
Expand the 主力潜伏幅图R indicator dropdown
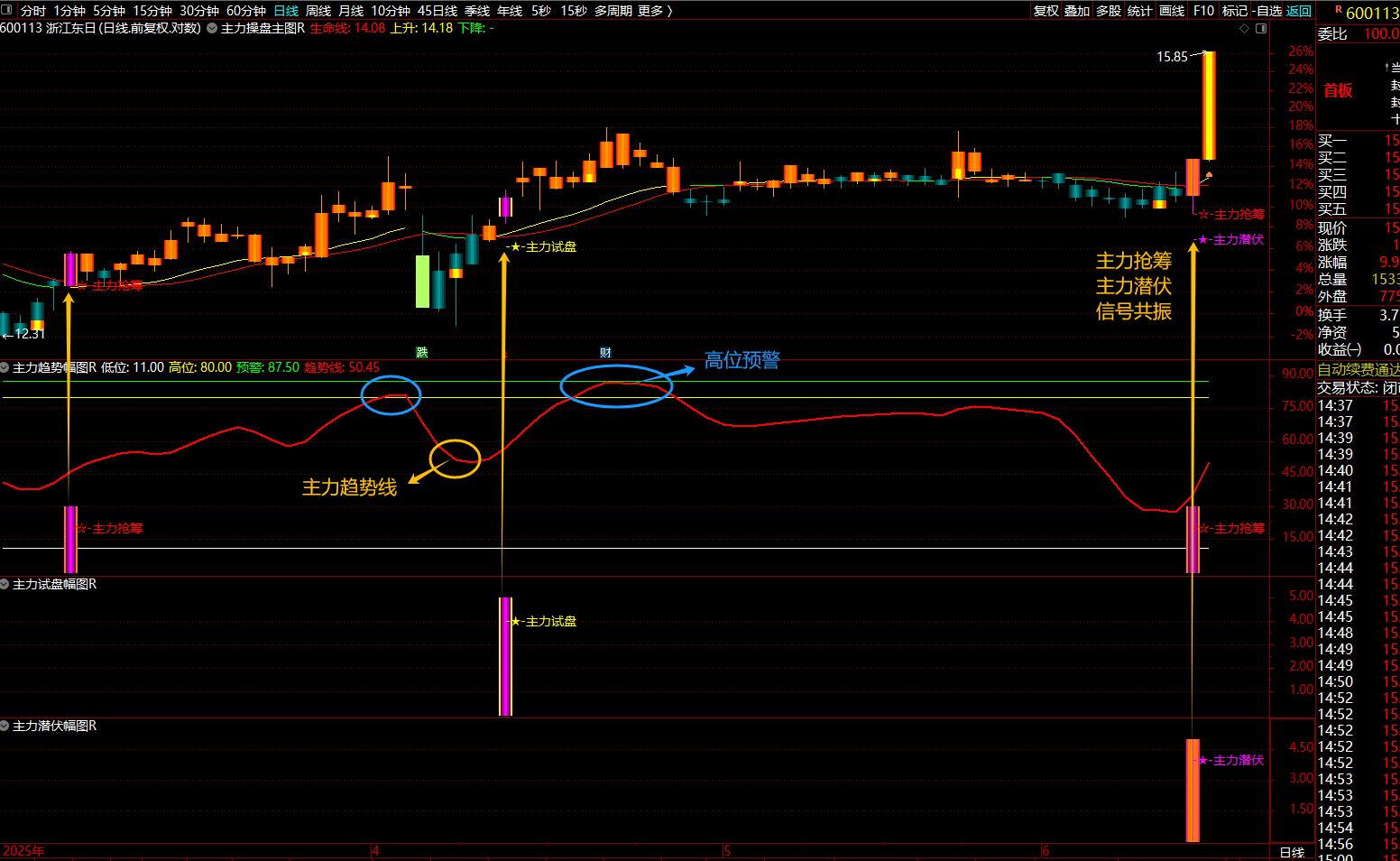pyautogui.click(x=5, y=726)
